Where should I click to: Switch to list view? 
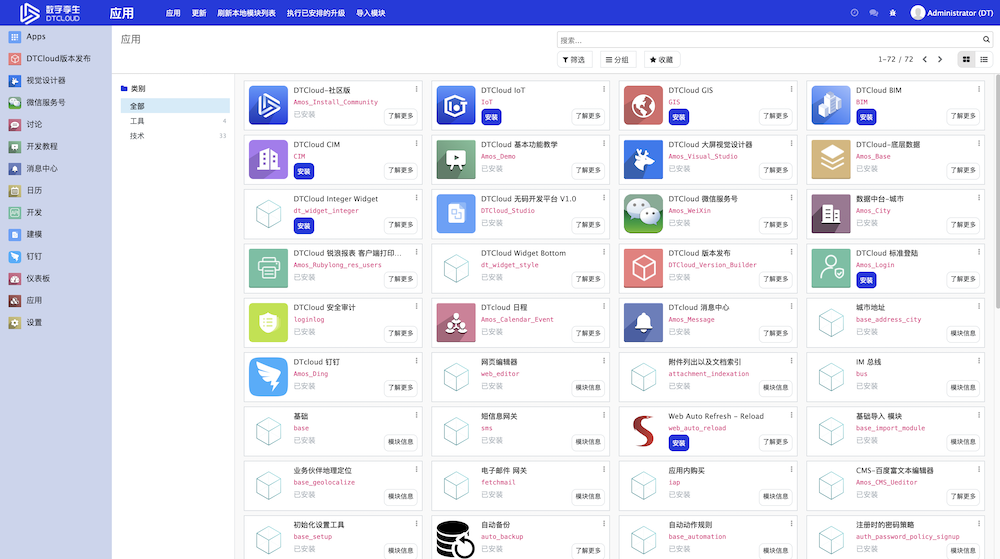coord(984,60)
